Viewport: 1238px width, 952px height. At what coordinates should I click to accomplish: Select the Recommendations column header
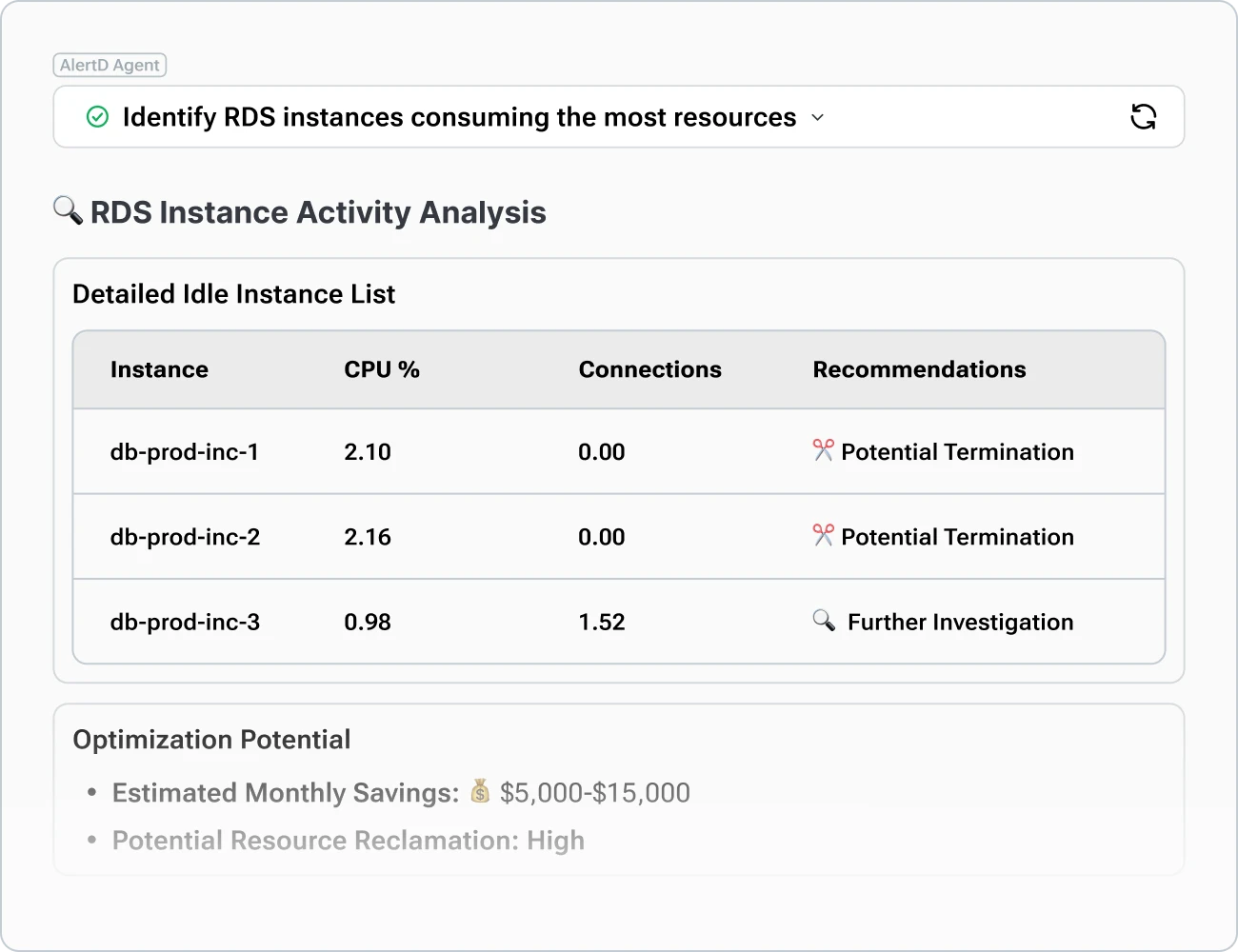(919, 369)
